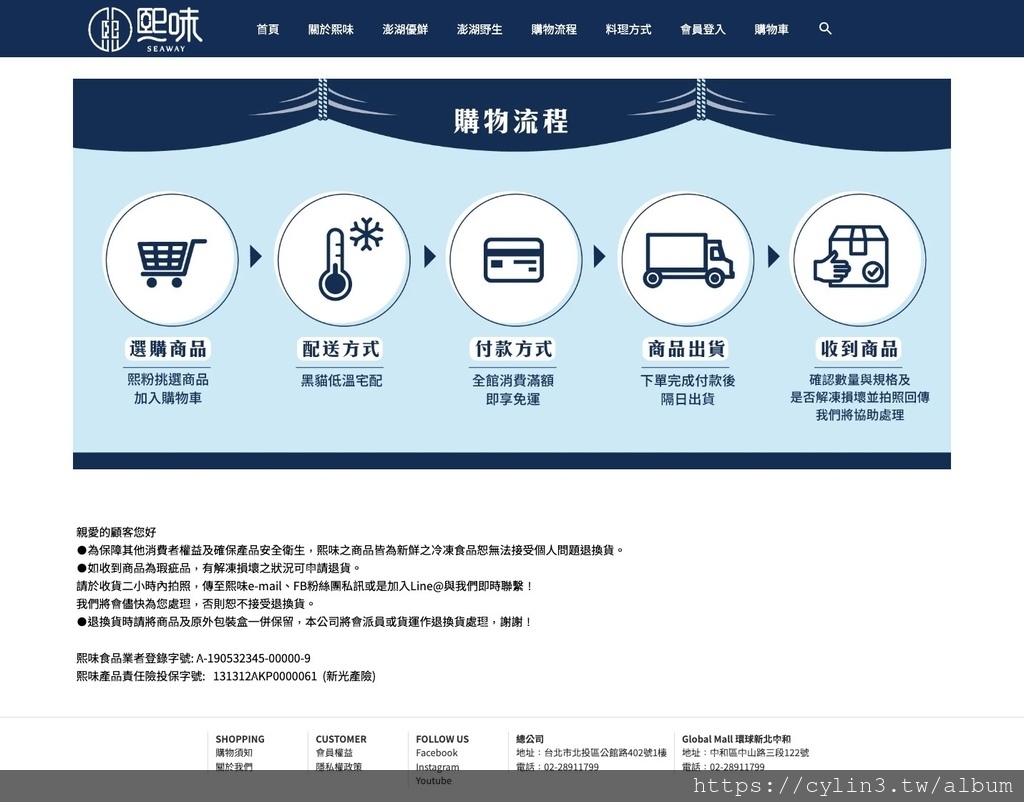Go to 首頁 in navigation
The height and width of the screenshot is (802, 1024).
point(268,29)
